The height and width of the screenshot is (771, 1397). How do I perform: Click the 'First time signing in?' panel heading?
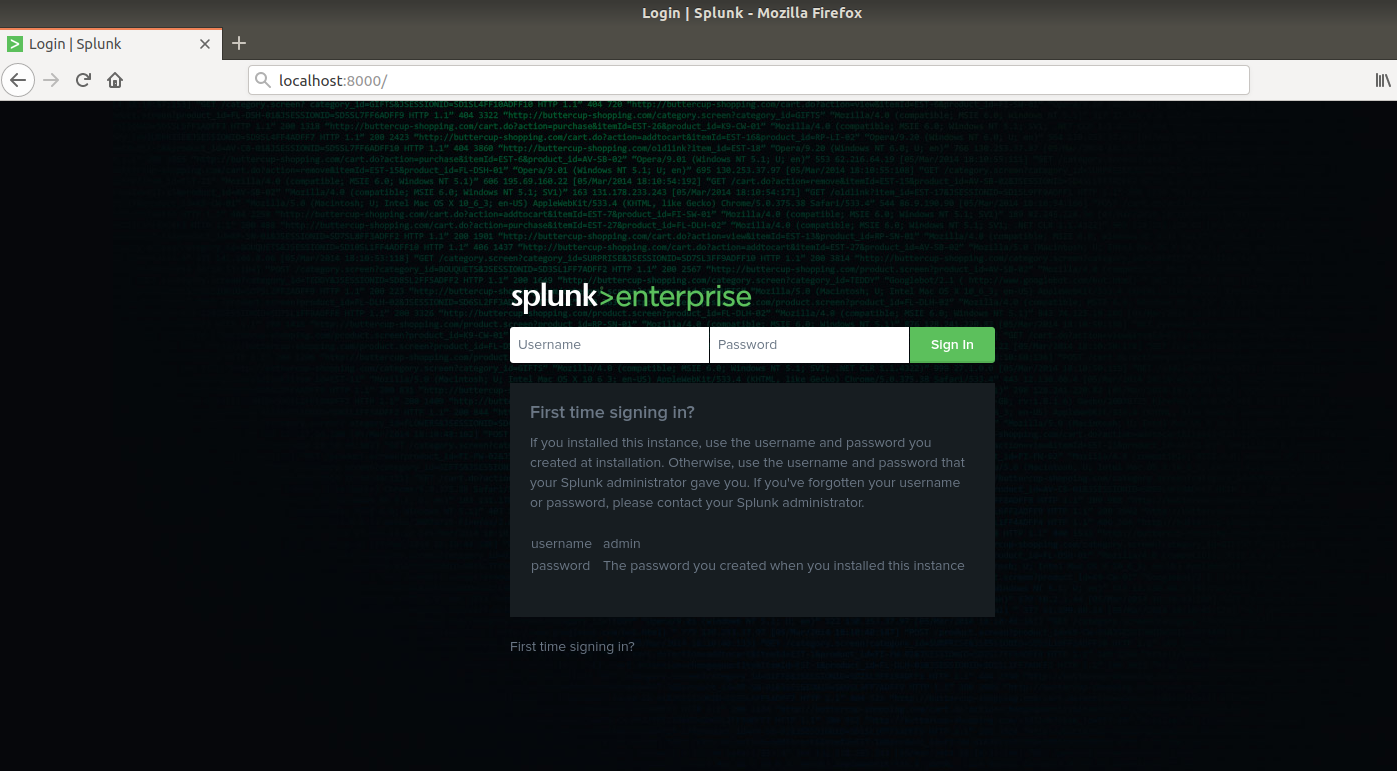point(612,412)
